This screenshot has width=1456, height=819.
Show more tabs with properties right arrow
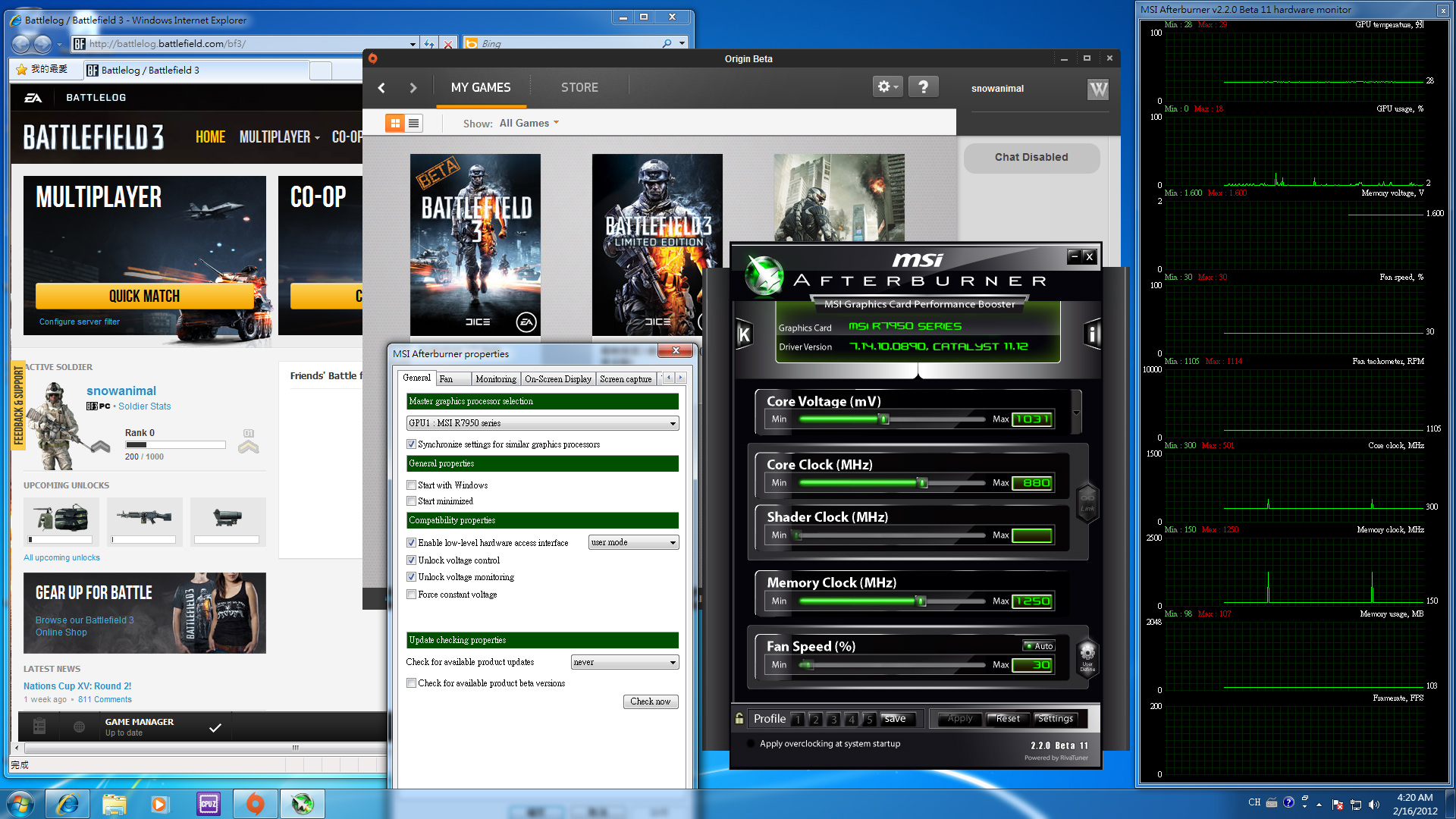tap(680, 378)
